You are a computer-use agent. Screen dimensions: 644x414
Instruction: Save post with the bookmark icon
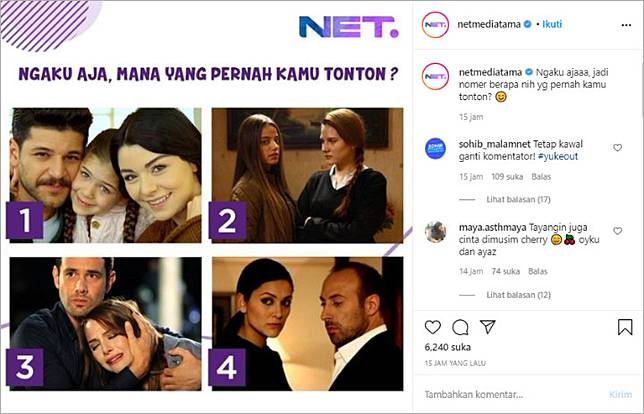(x=625, y=327)
